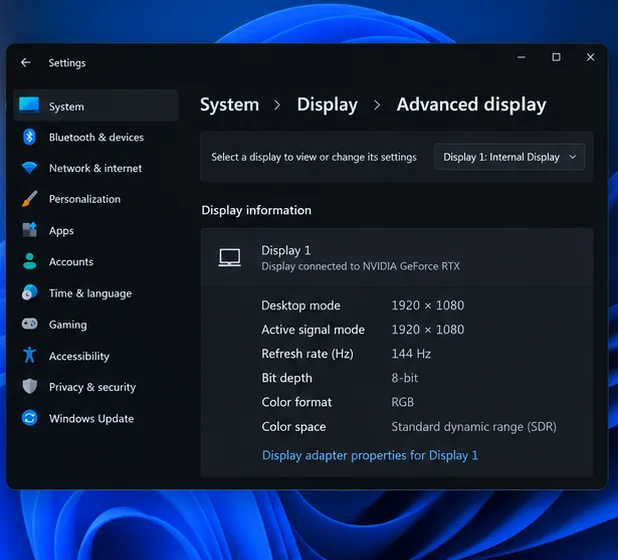Click the Personalization paintbrush icon
Image resolution: width=618 pixels, height=560 pixels.
pyautogui.click(x=30, y=199)
